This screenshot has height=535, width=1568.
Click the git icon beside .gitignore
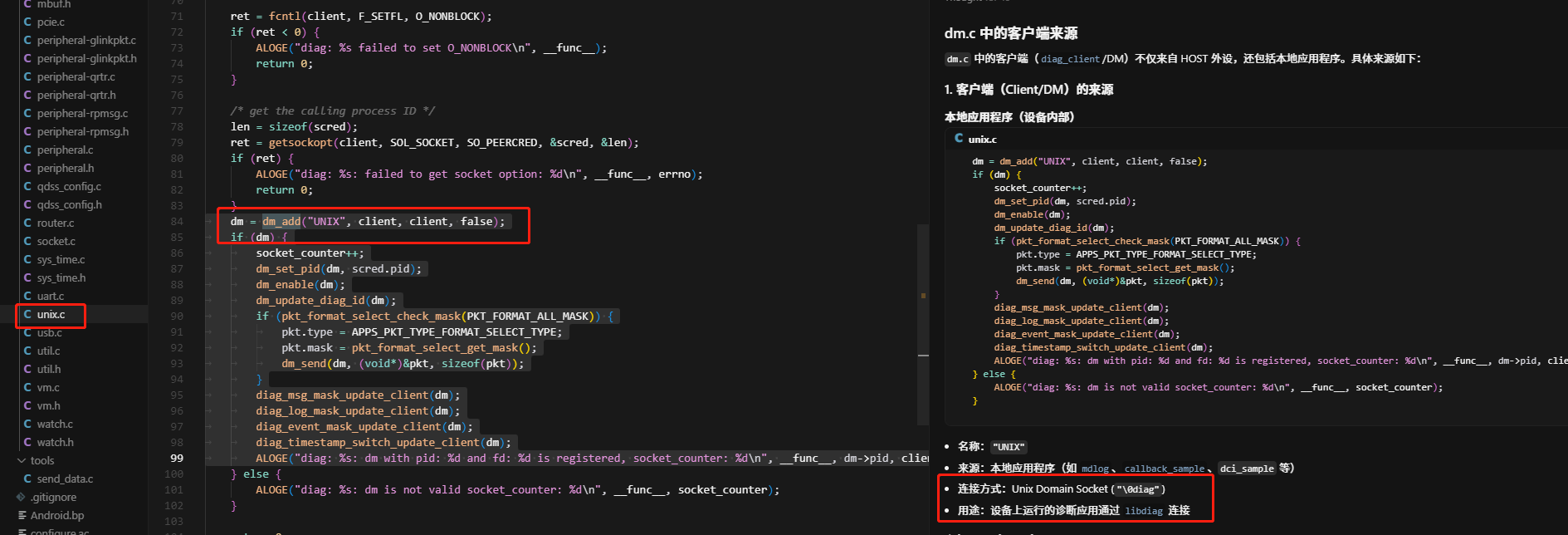[21, 497]
